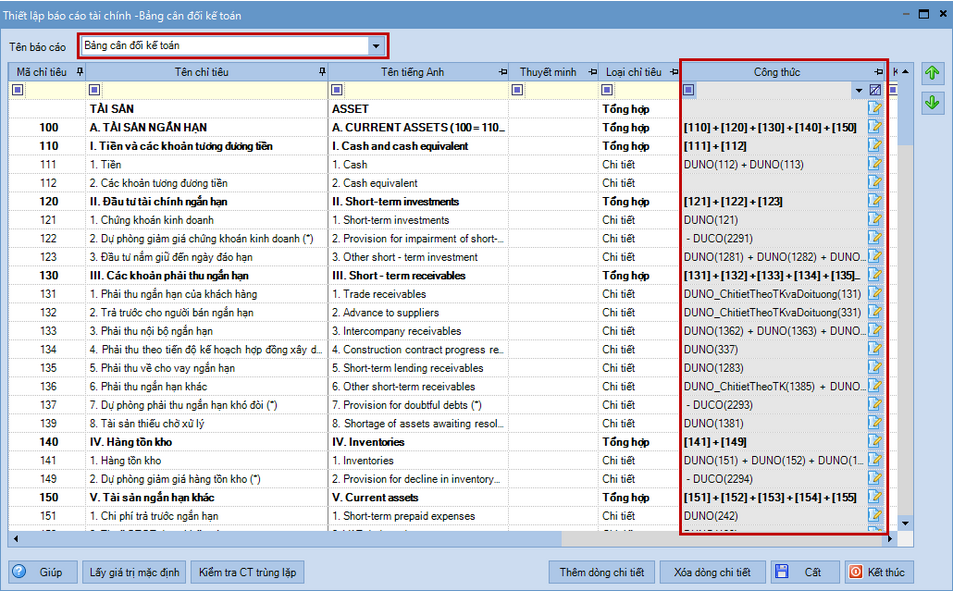954x594 pixels.
Task: Pin the Công thức column
Action: pyautogui.click(x=879, y=72)
